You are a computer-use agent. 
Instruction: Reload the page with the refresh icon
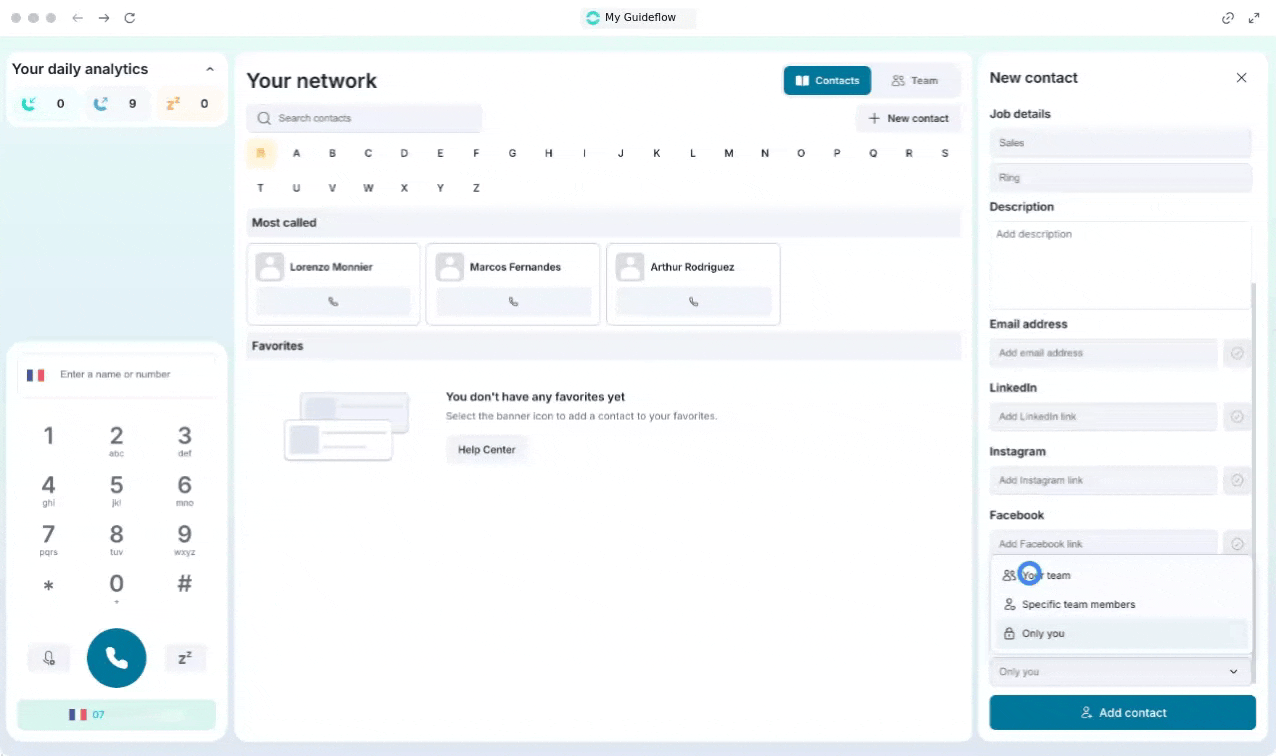click(130, 18)
